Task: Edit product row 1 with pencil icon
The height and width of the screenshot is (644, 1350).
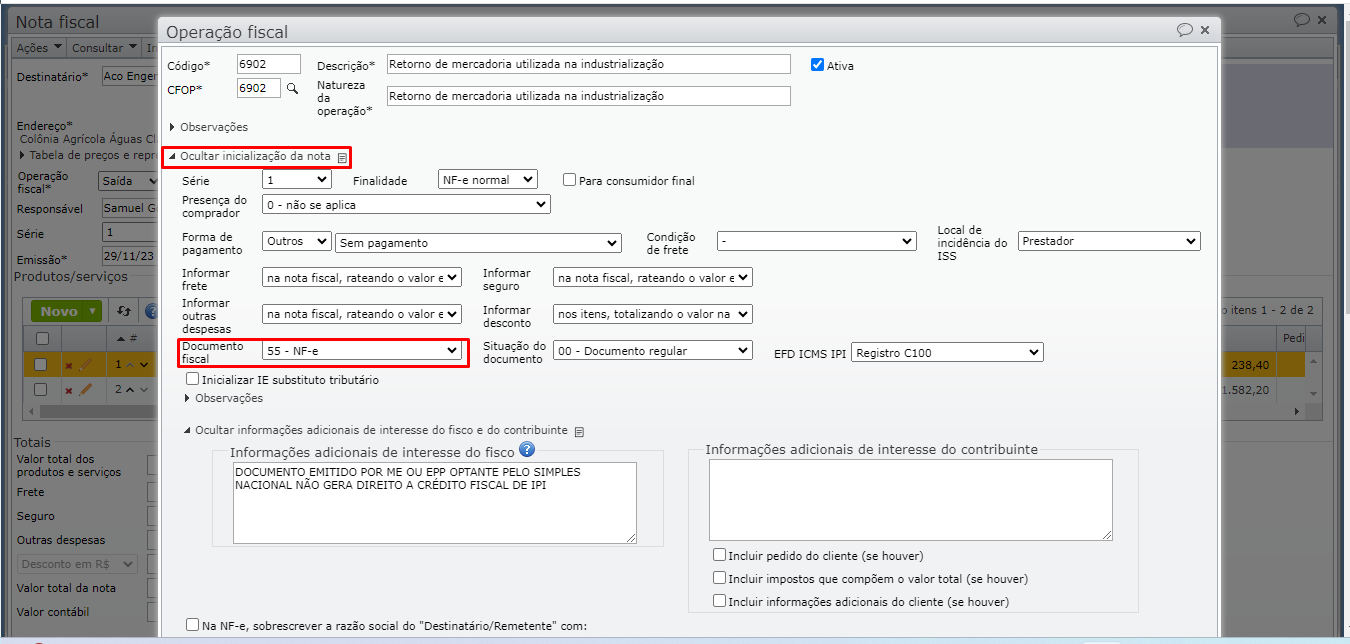Action: (85, 364)
